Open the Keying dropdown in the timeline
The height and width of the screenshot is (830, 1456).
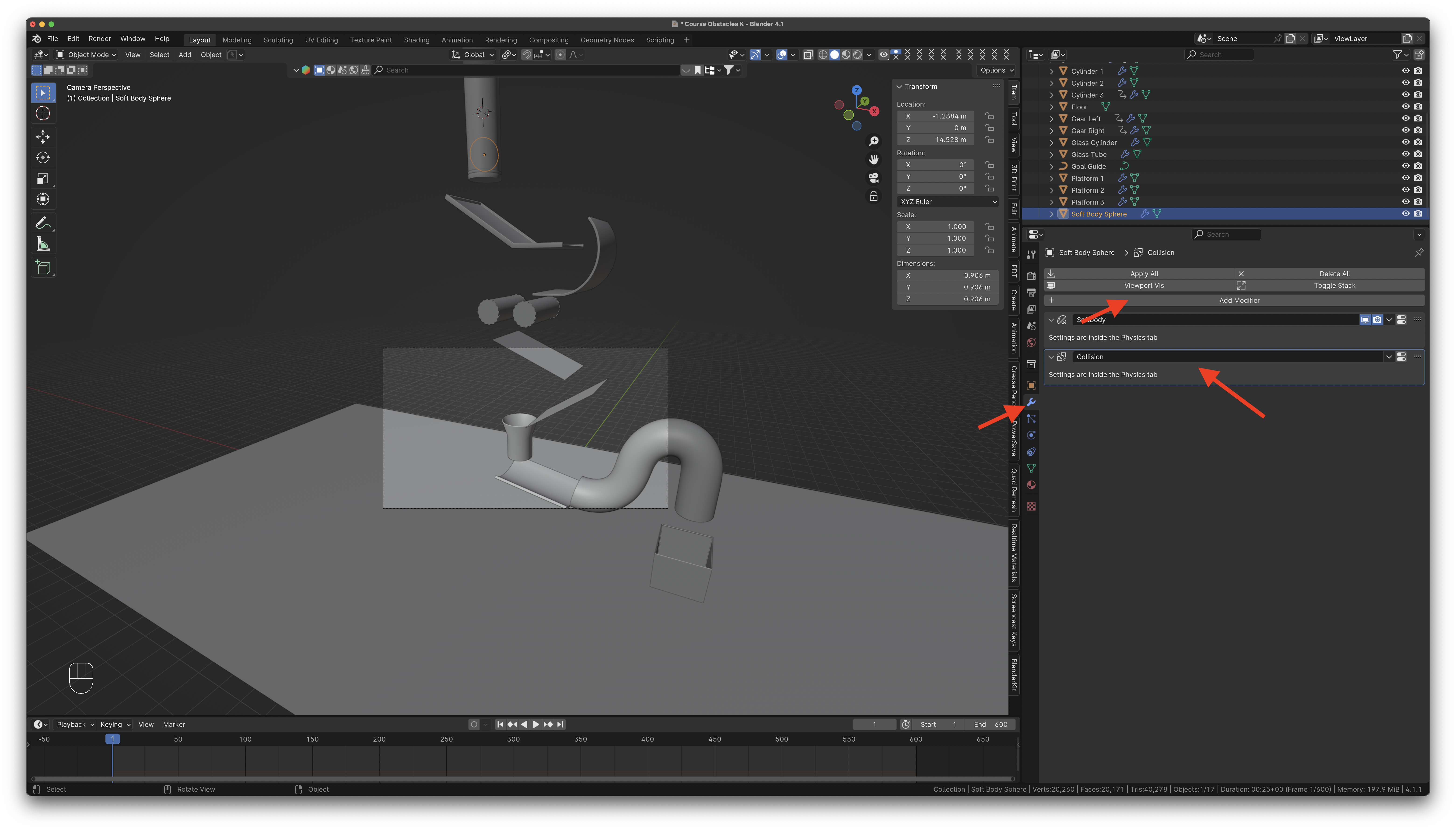(x=115, y=725)
